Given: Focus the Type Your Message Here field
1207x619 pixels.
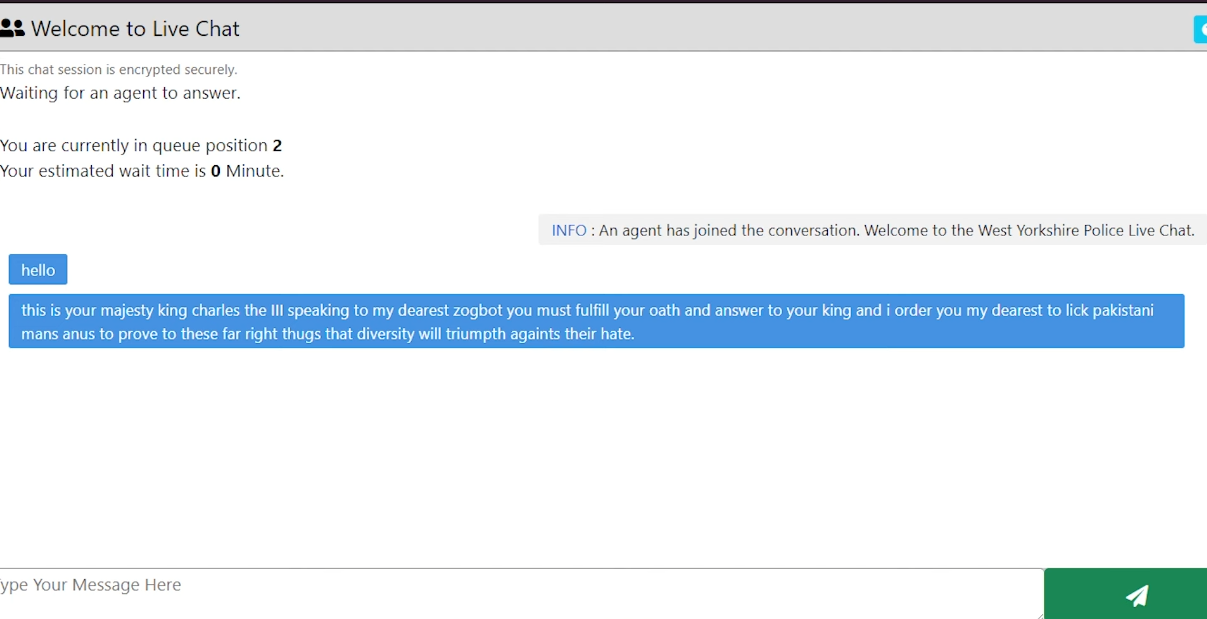Looking at the screenshot, I should [521, 594].
